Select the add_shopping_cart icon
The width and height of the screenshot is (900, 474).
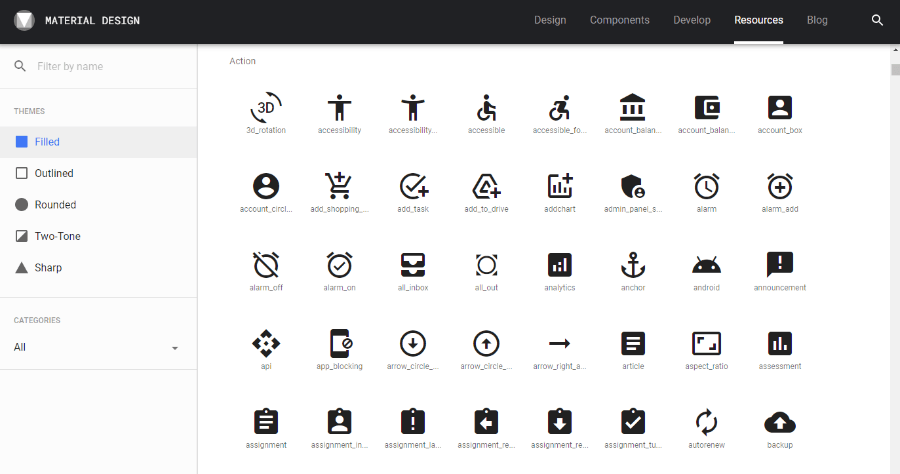tap(339, 186)
